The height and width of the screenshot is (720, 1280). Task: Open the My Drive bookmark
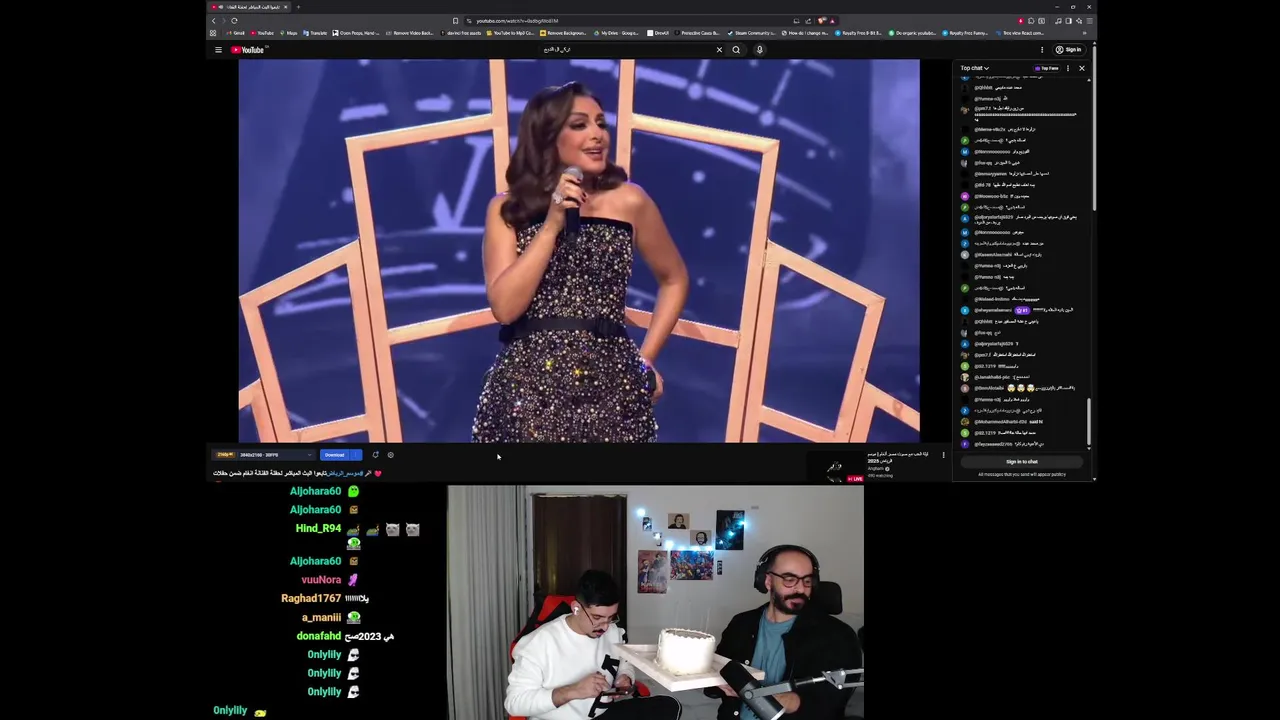(617, 33)
